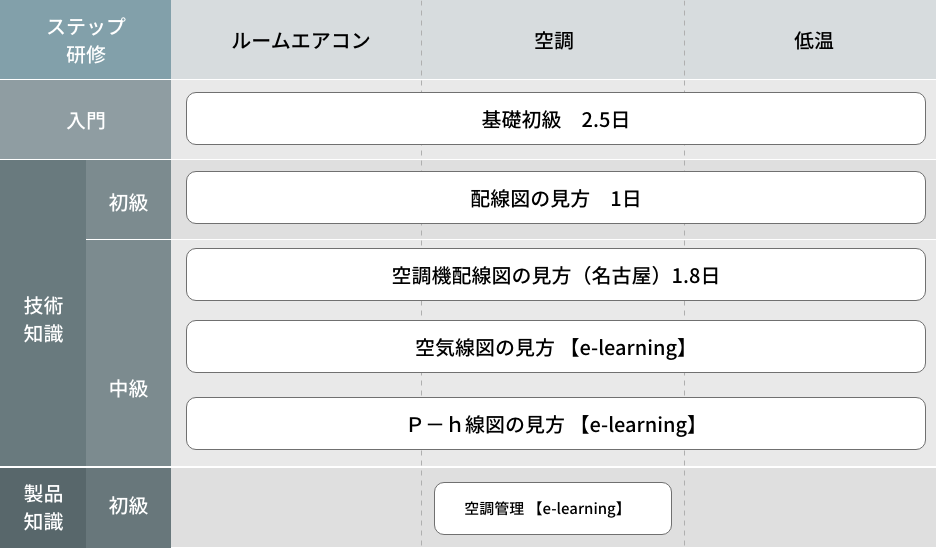The height and width of the screenshot is (548, 936).
Task: Open 空気線図の見方 e-learning course
Action: pyautogui.click(x=555, y=347)
